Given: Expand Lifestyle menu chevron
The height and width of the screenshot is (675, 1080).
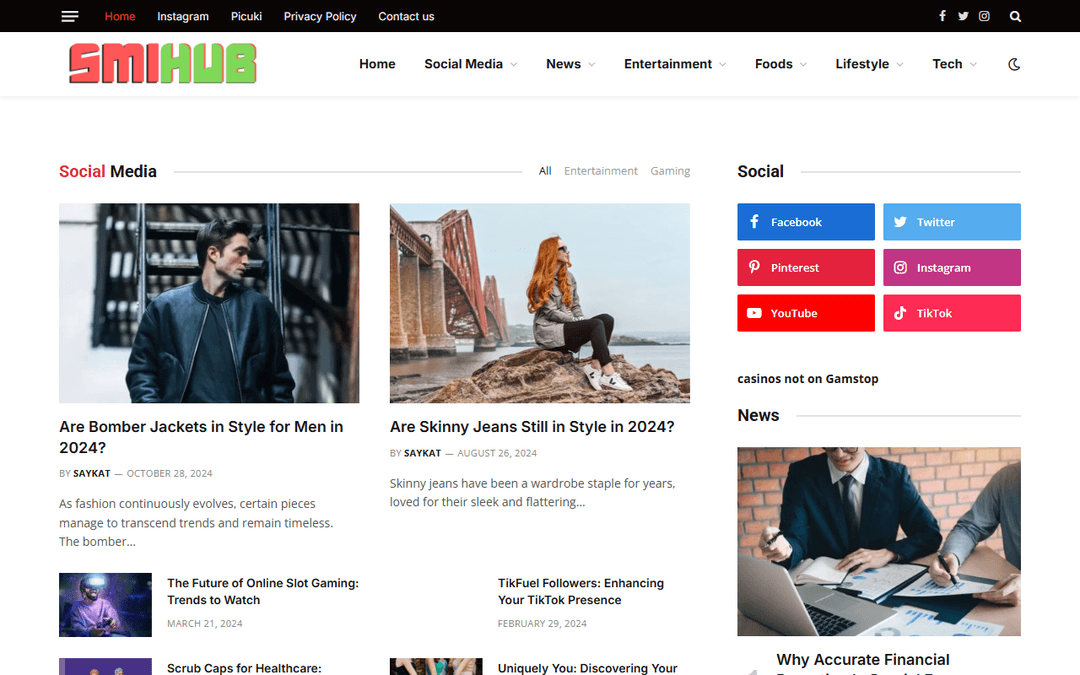Looking at the screenshot, I should click(x=900, y=64).
